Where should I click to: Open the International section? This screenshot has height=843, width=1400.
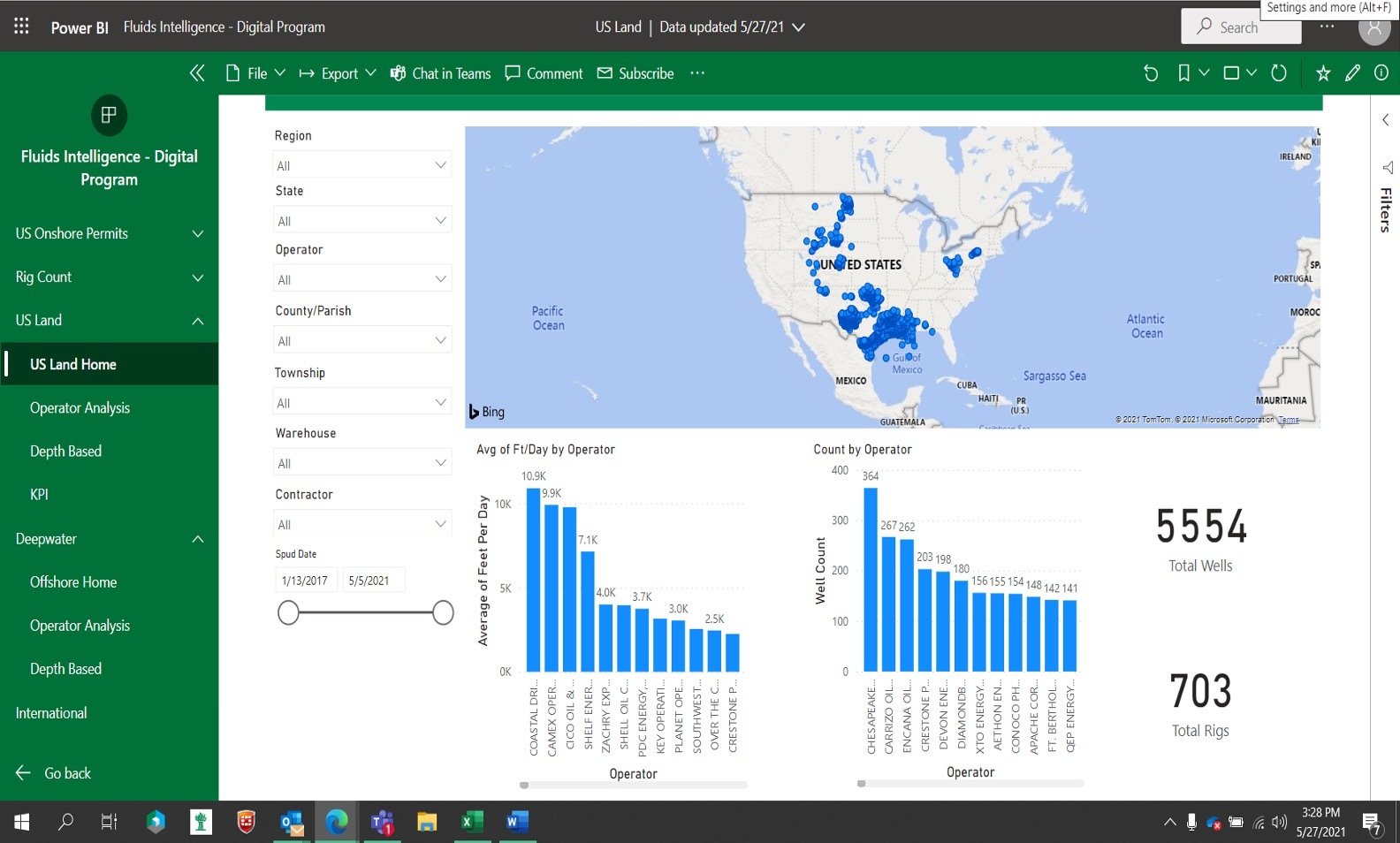tap(109, 712)
